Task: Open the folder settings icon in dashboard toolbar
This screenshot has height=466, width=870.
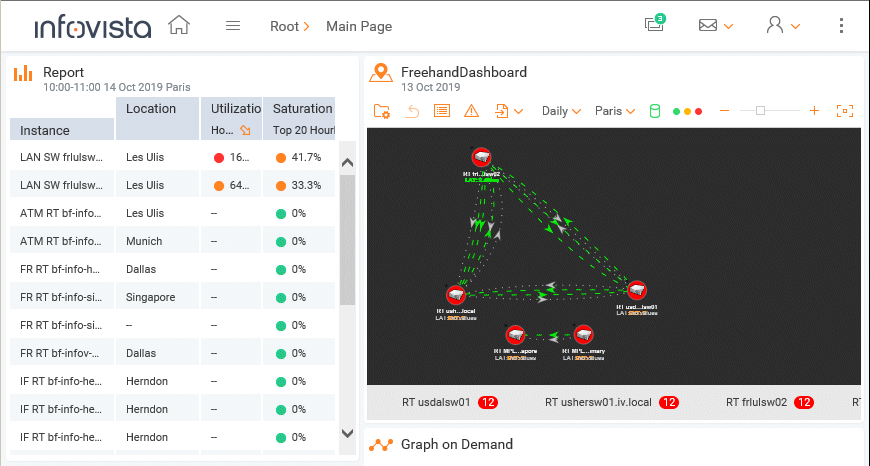Action: pyautogui.click(x=382, y=112)
